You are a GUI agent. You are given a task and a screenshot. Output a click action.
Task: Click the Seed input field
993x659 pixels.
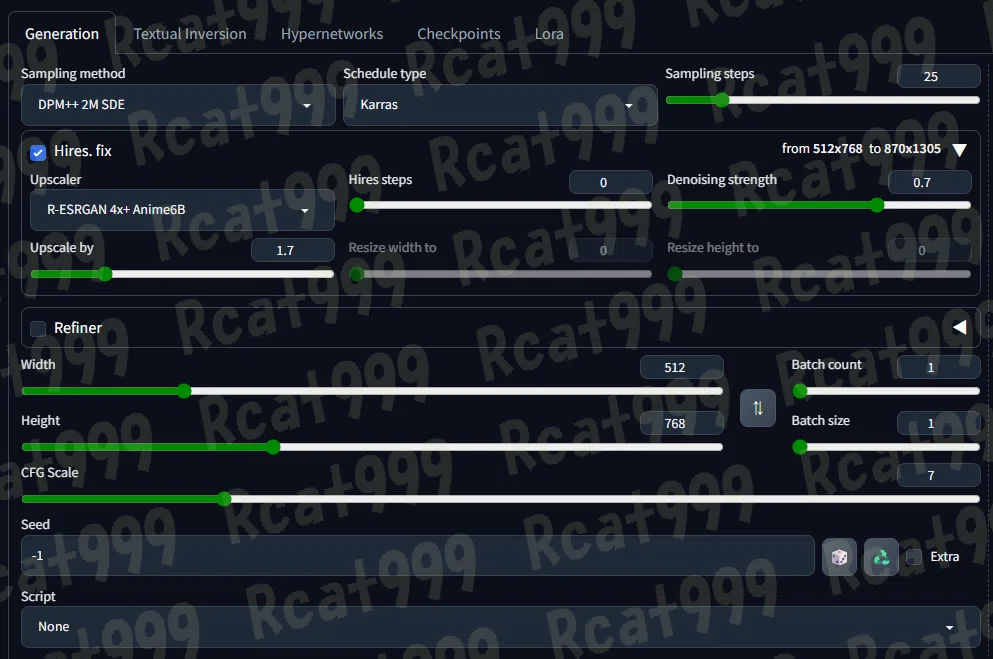418,556
